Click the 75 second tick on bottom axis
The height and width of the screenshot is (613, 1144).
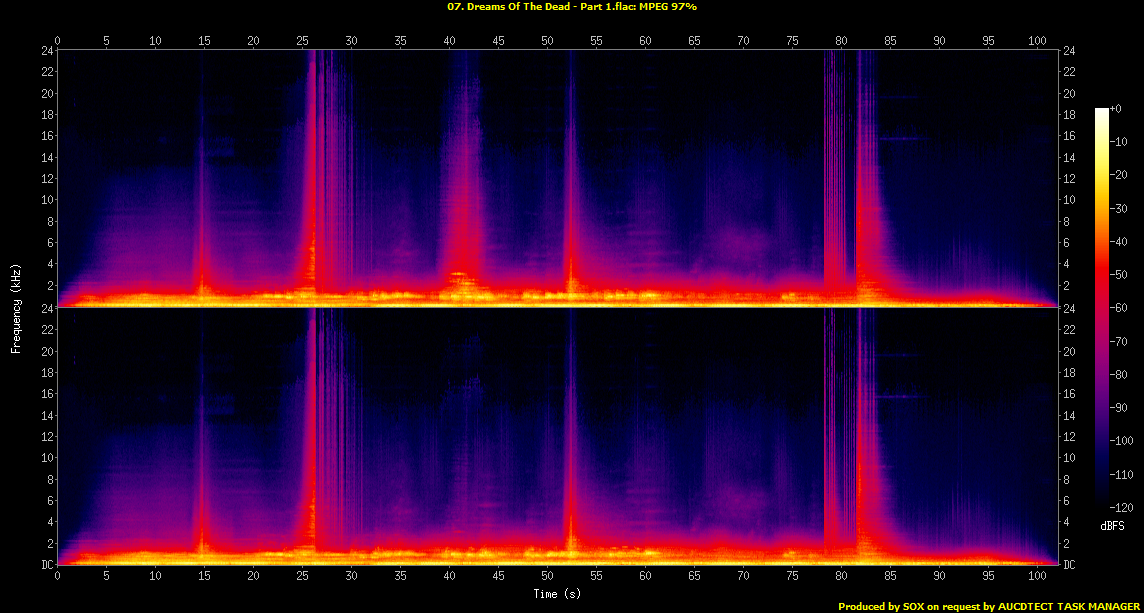coord(792,576)
